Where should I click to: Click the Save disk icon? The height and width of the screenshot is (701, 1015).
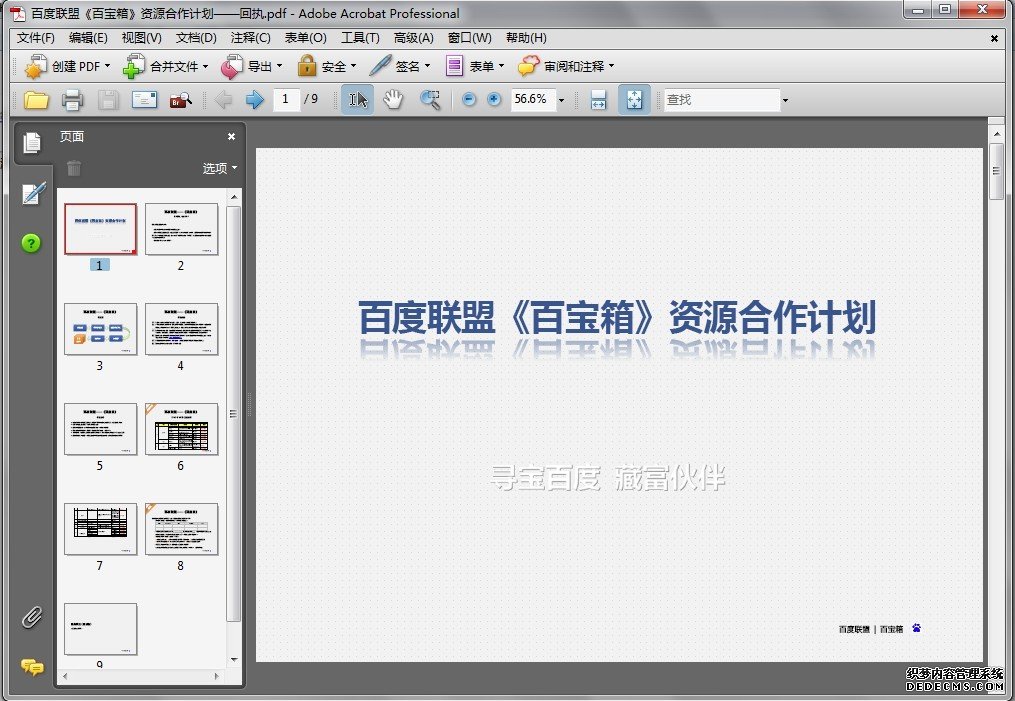click(x=108, y=100)
